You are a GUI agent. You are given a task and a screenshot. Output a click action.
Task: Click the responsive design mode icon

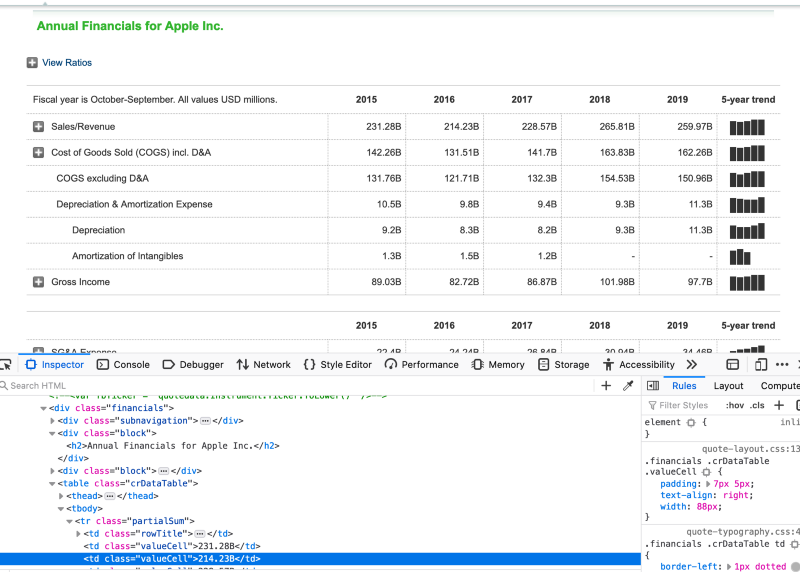(760, 365)
